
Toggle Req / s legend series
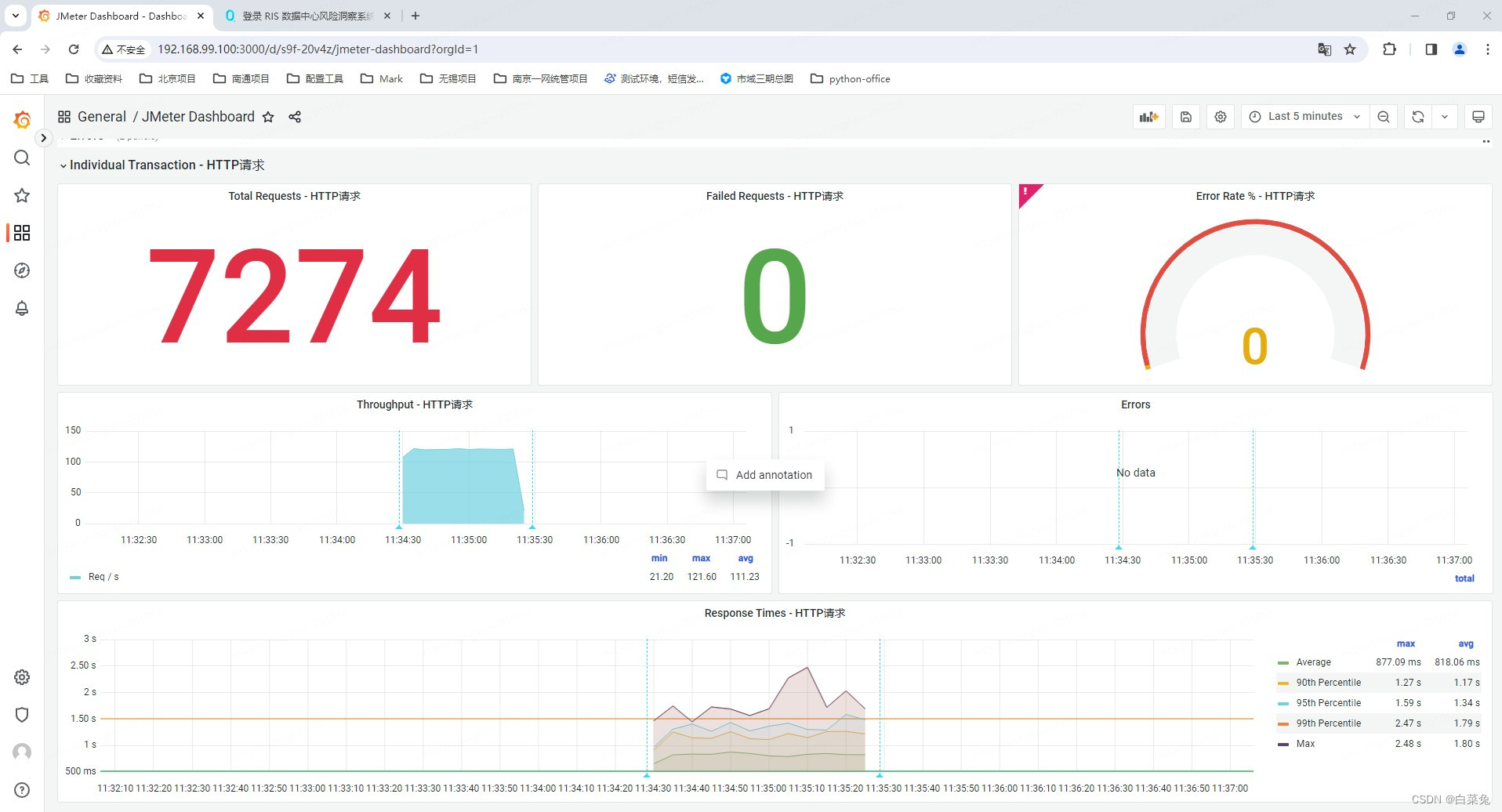pyautogui.click(x=103, y=577)
